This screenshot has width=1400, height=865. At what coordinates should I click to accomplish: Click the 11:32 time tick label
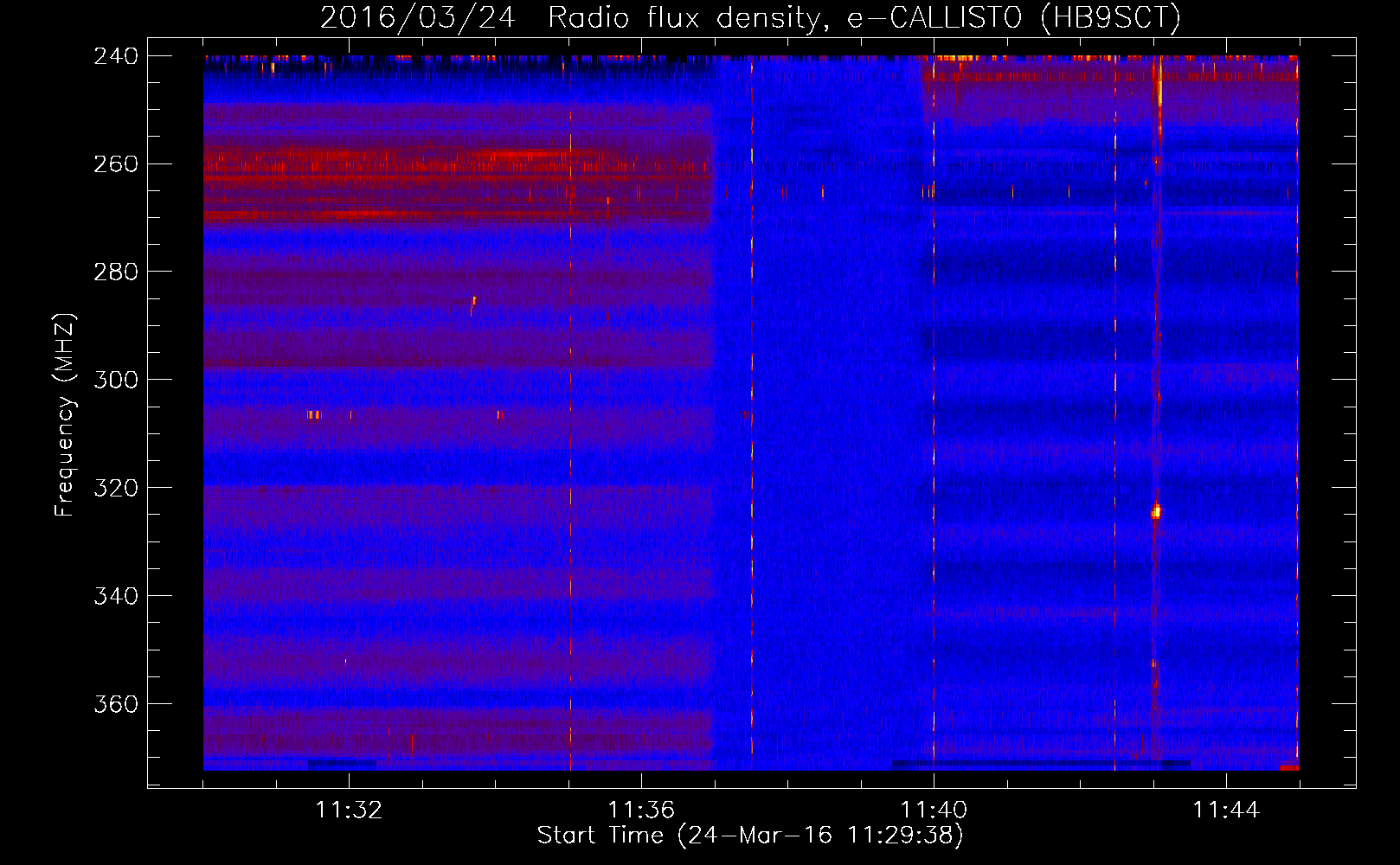[349, 810]
